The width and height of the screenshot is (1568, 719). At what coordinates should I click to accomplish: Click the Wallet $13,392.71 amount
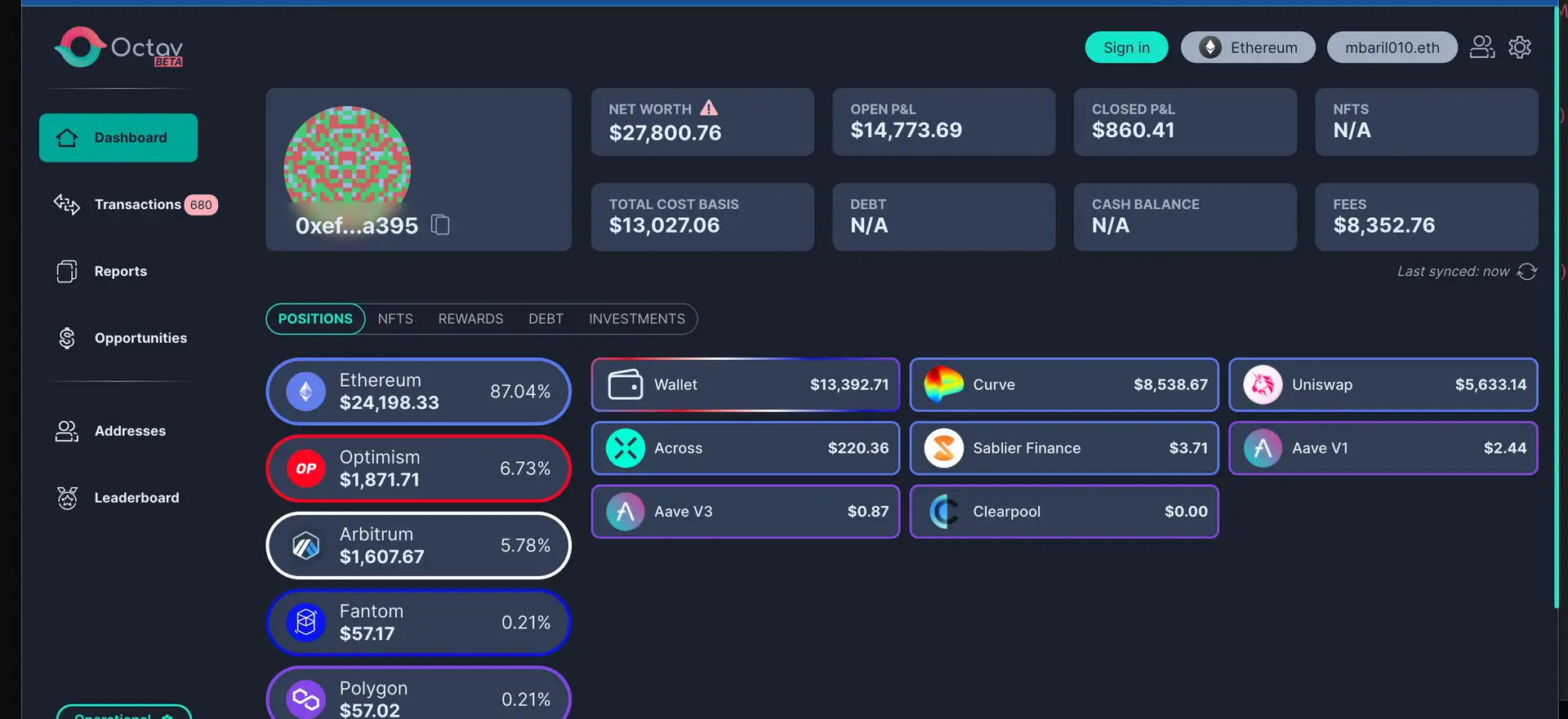[x=849, y=384]
